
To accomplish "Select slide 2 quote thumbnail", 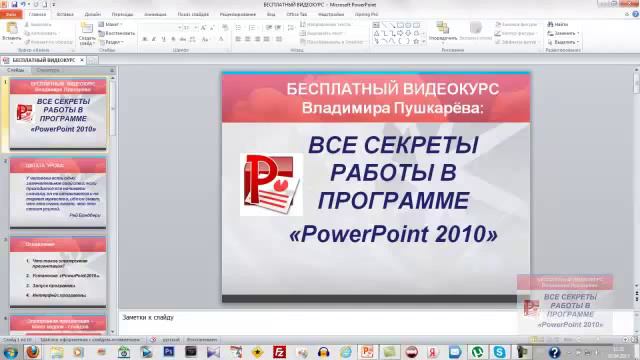I will [x=58, y=192].
